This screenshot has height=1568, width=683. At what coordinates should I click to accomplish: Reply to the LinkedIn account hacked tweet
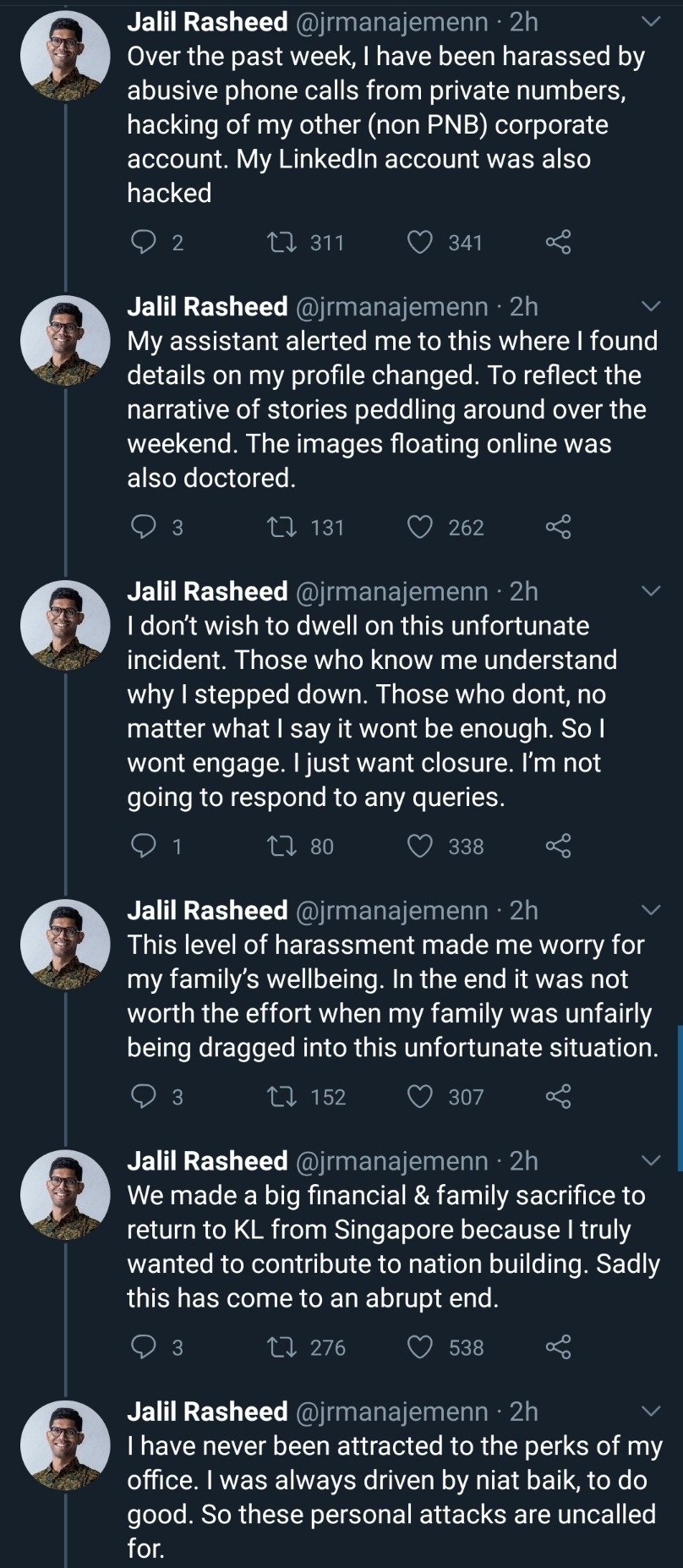(x=143, y=243)
